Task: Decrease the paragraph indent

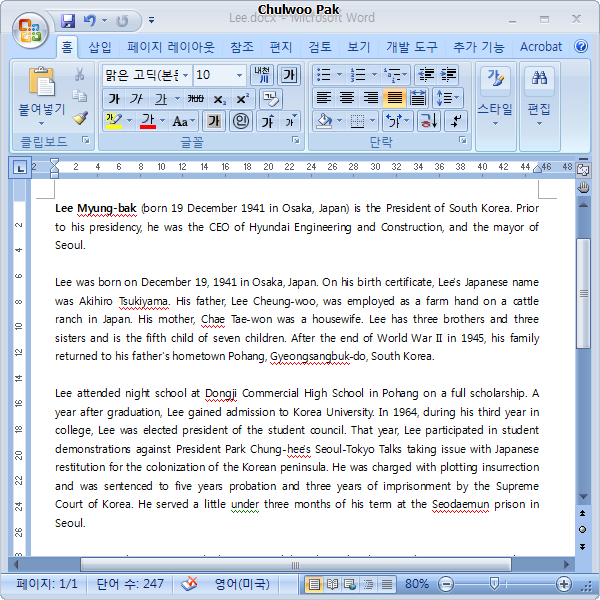Action: [x=426, y=75]
